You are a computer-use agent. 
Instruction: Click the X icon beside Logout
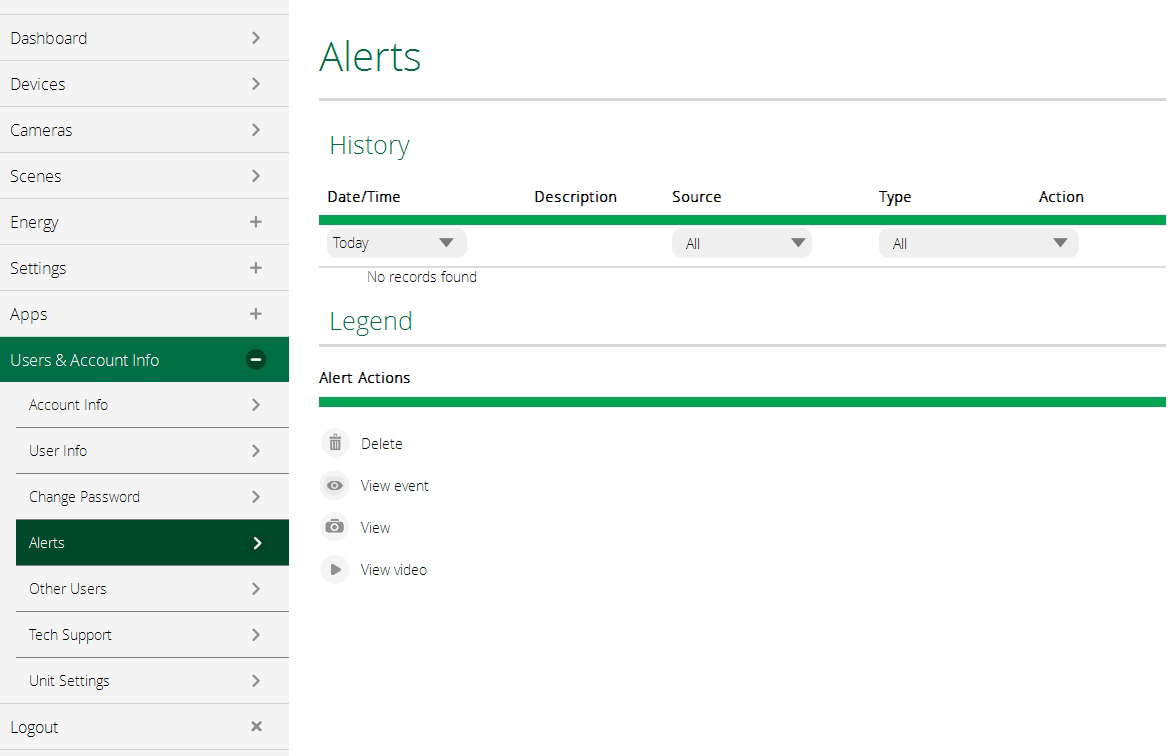256,727
